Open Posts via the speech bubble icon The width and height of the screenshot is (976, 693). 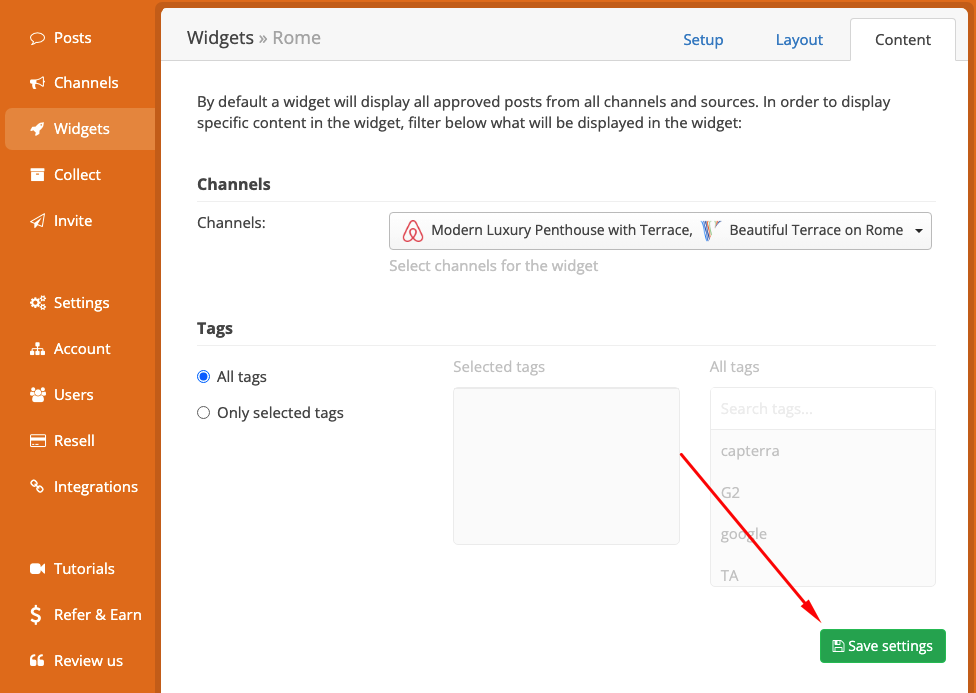click(x=37, y=38)
